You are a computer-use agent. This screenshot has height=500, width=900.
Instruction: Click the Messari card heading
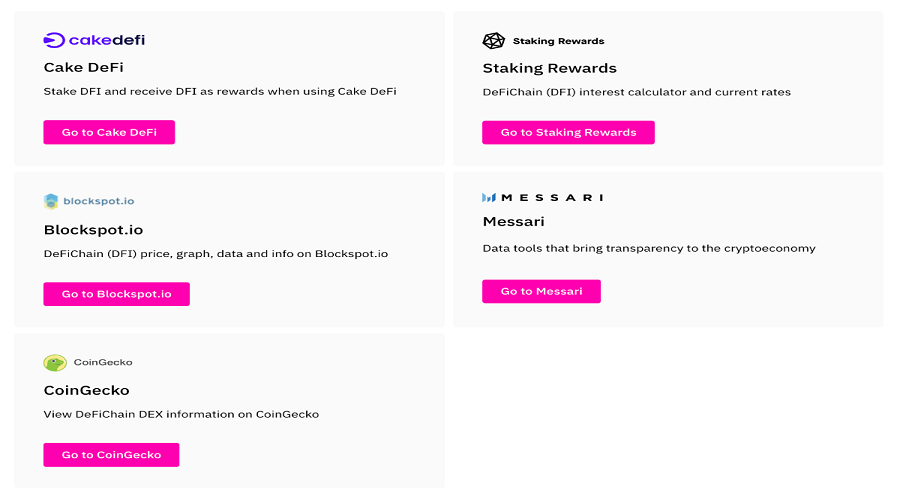(514, 222)
